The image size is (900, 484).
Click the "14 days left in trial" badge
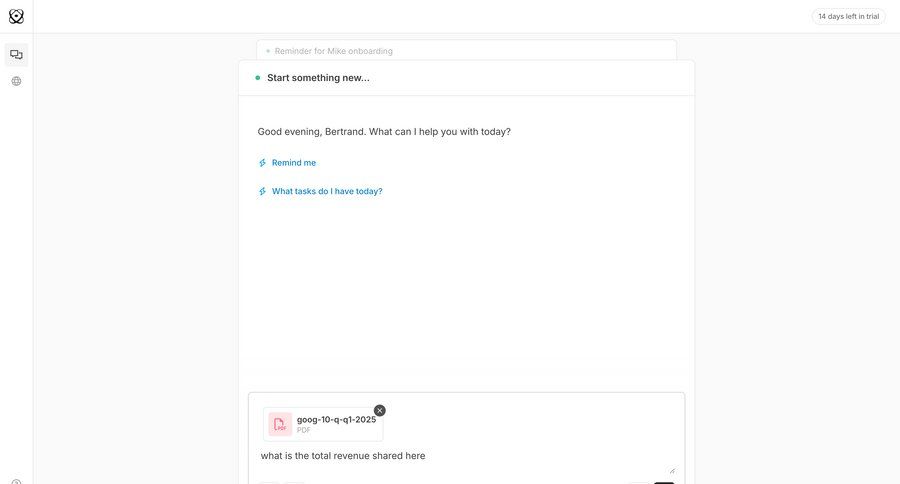(x=848, y=16)
